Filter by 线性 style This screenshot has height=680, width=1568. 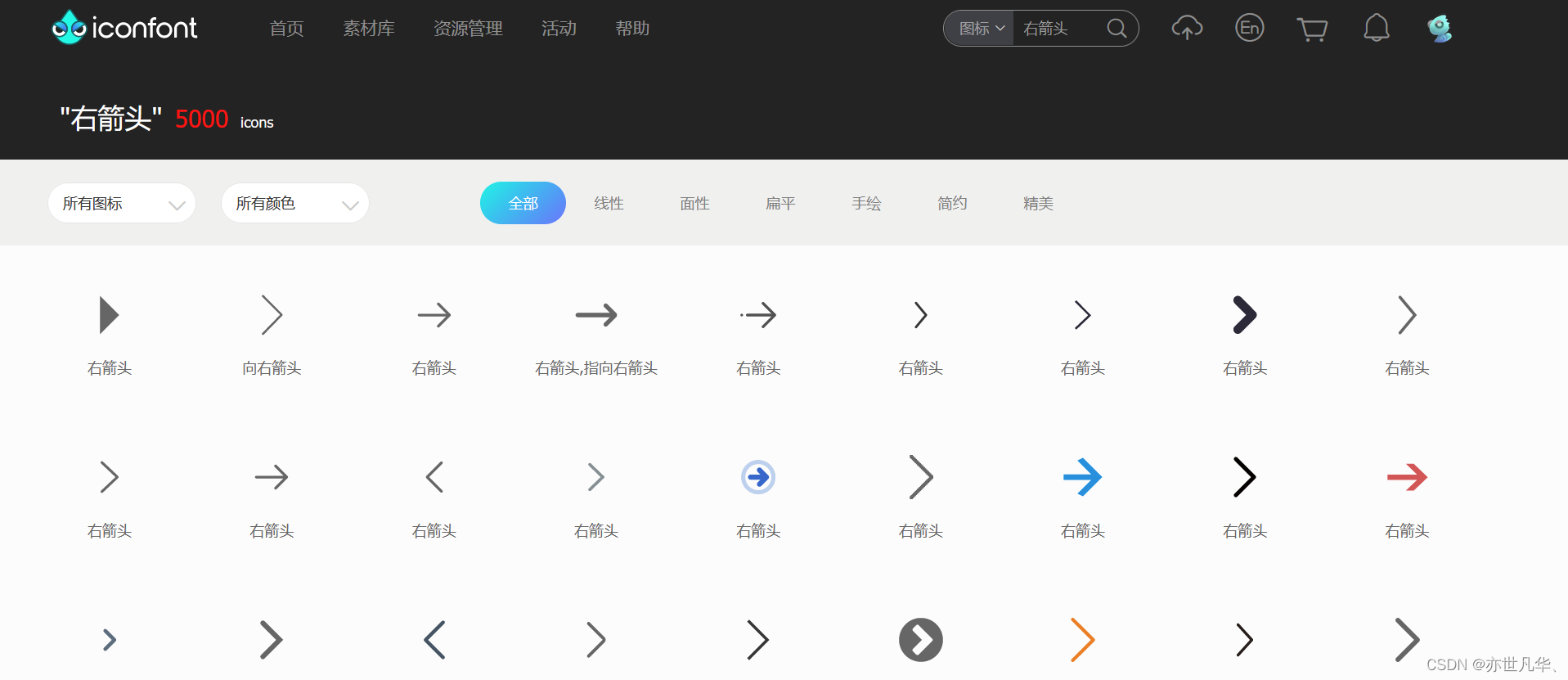click(609, 203)
